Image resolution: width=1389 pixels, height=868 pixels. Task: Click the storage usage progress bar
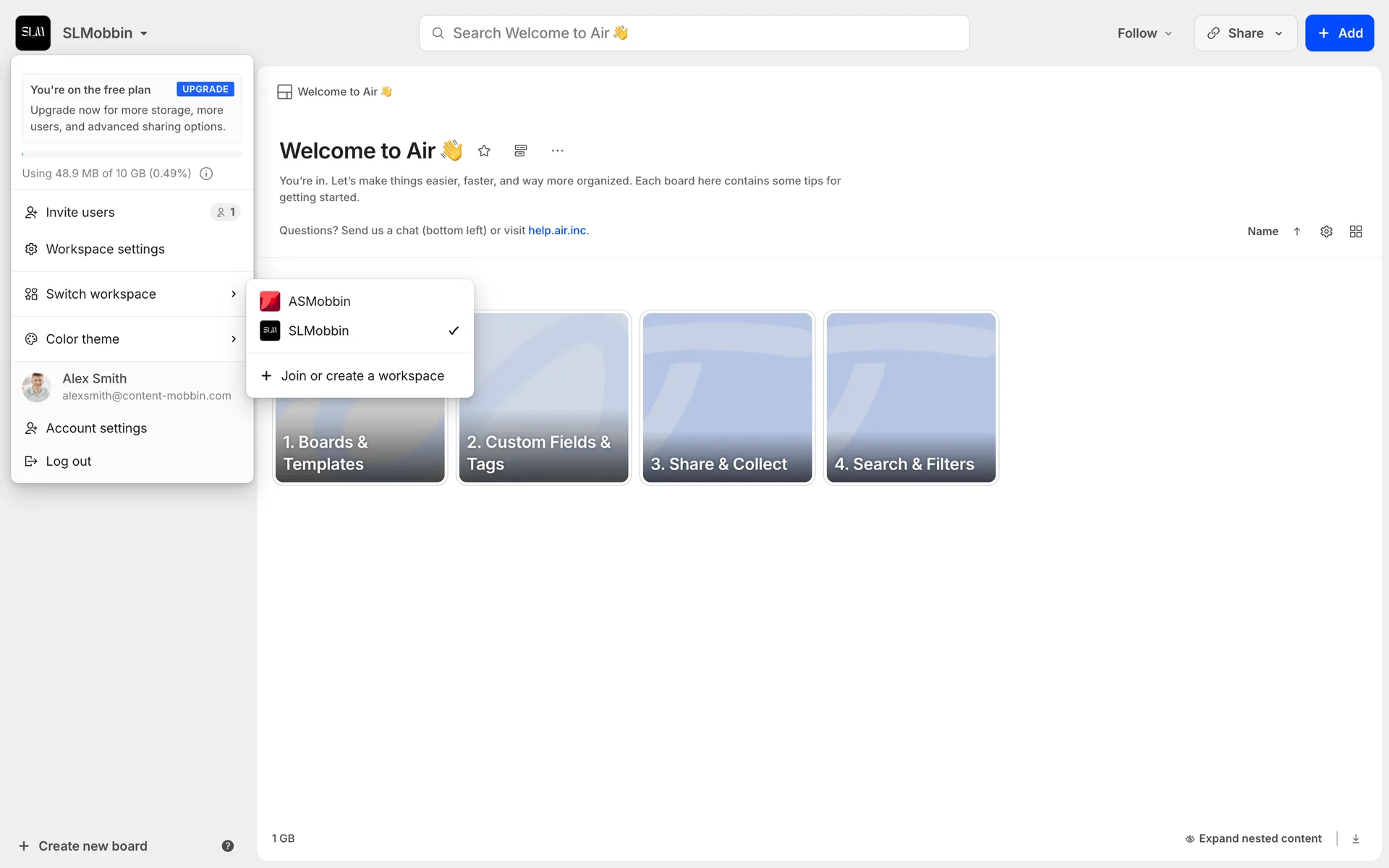[132, 154]
